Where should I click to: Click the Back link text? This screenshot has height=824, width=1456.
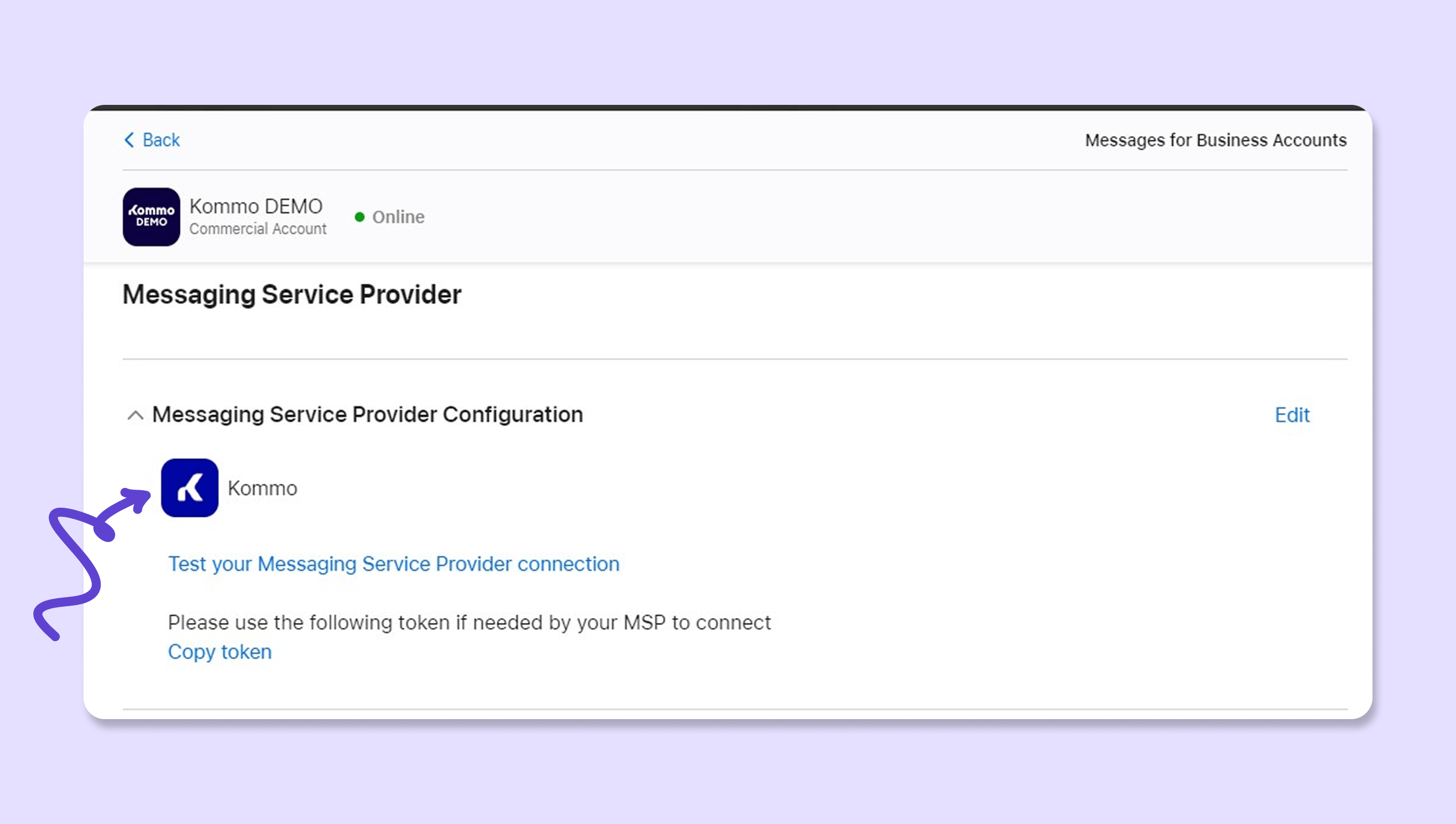161,140
